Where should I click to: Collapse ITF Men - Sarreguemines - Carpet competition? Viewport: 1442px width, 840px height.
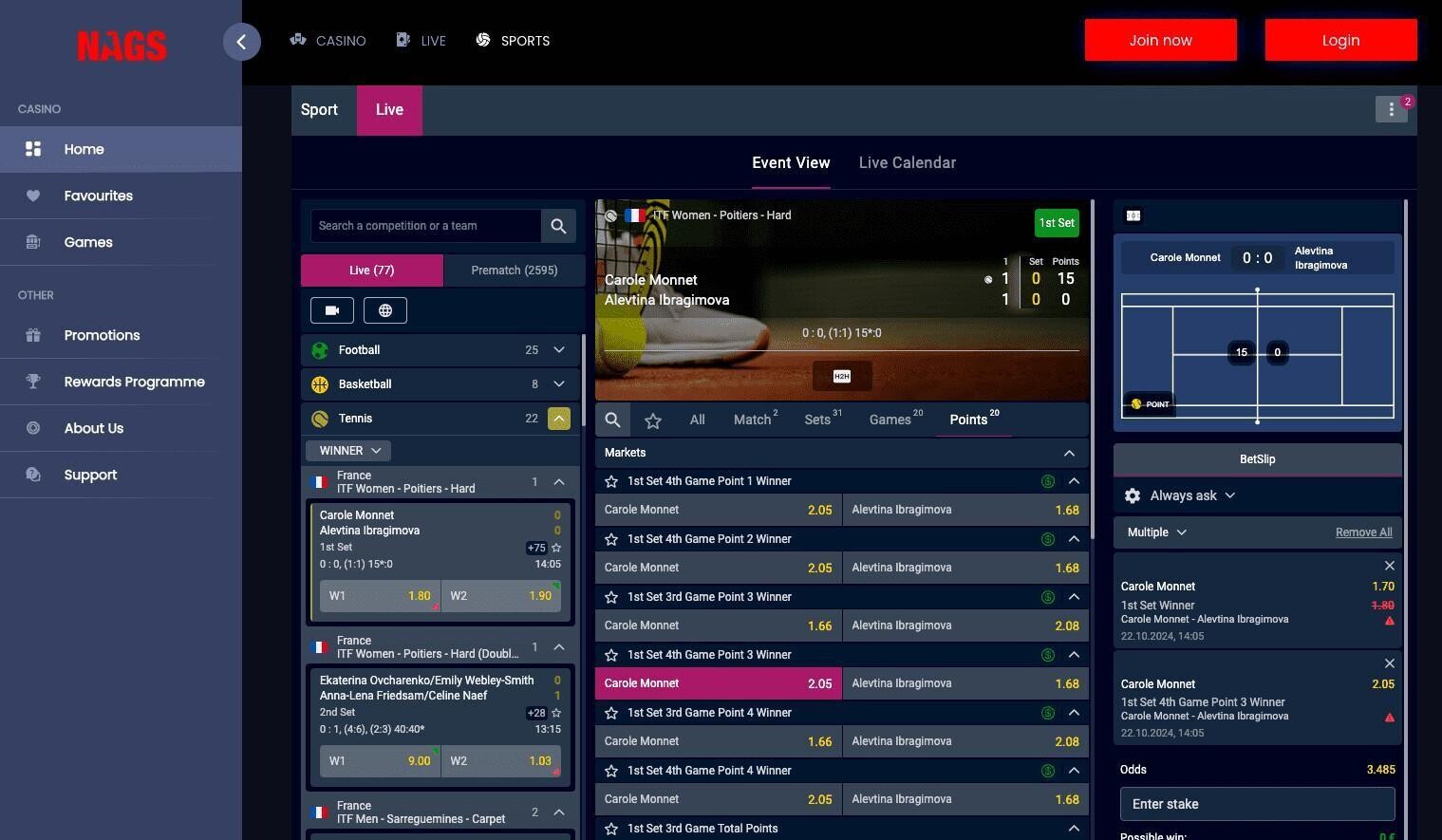pos(559,812)
